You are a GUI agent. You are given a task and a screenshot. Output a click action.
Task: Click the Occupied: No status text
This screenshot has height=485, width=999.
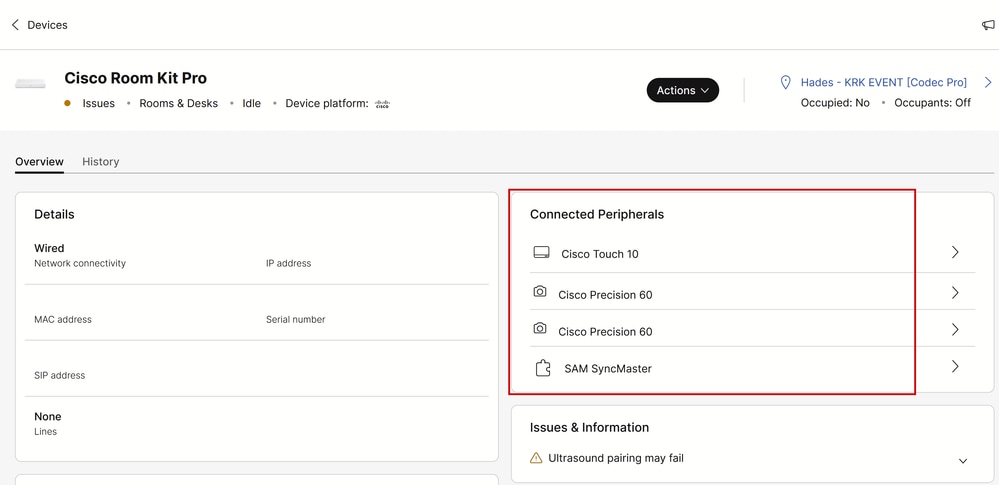coord(835,103)
